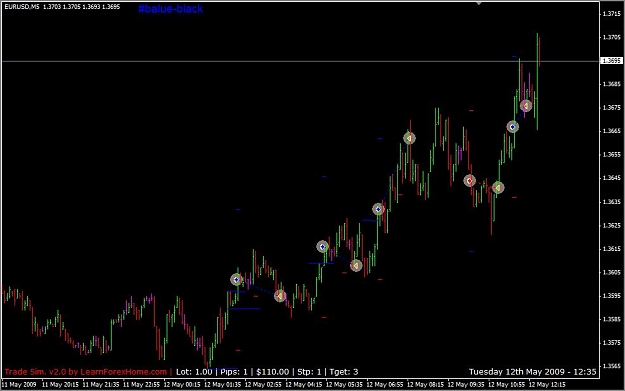
Task: Click the 1.3705 price scale label
Action: (x=611, y=37)
